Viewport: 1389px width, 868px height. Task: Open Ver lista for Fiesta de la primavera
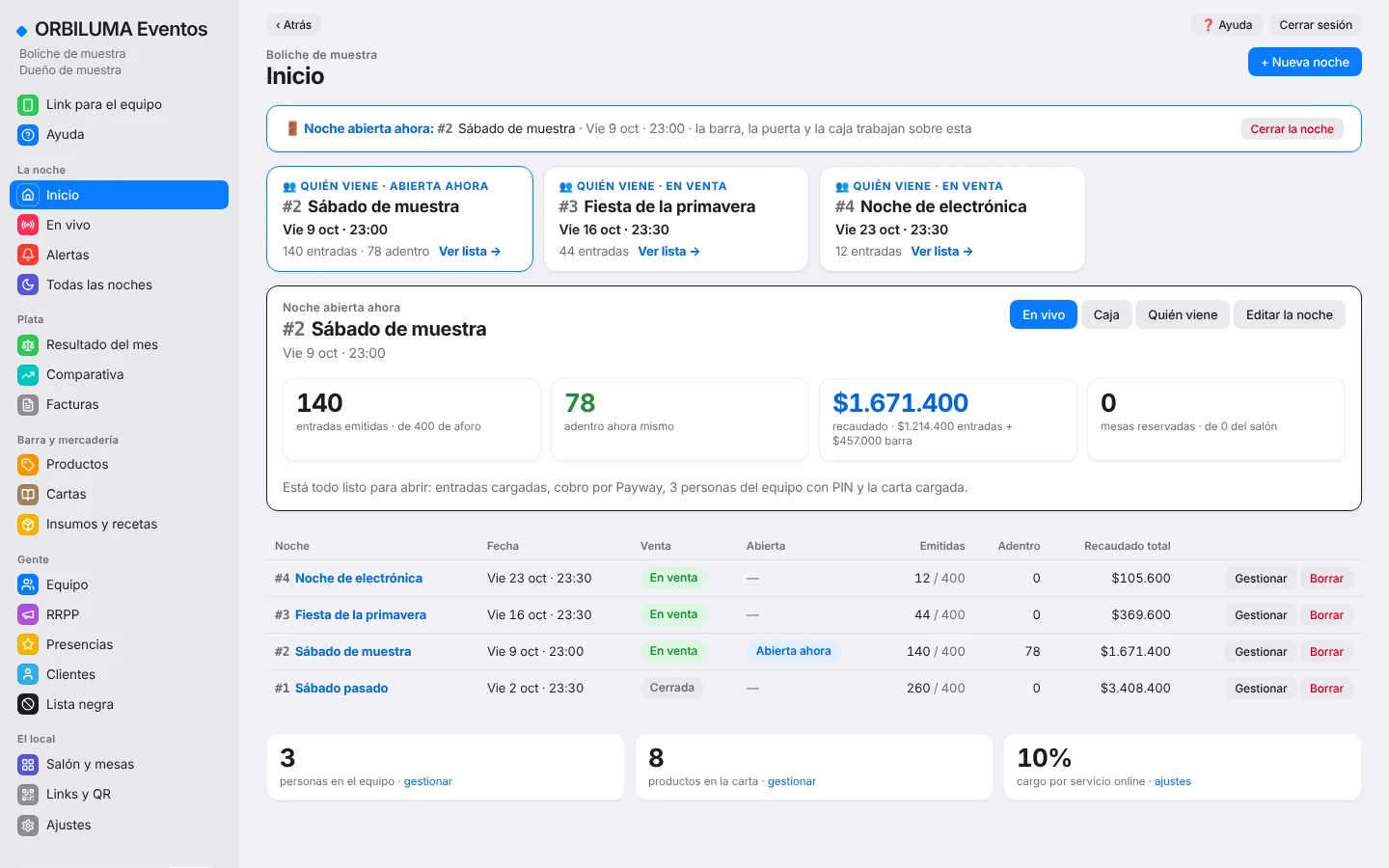668,252
